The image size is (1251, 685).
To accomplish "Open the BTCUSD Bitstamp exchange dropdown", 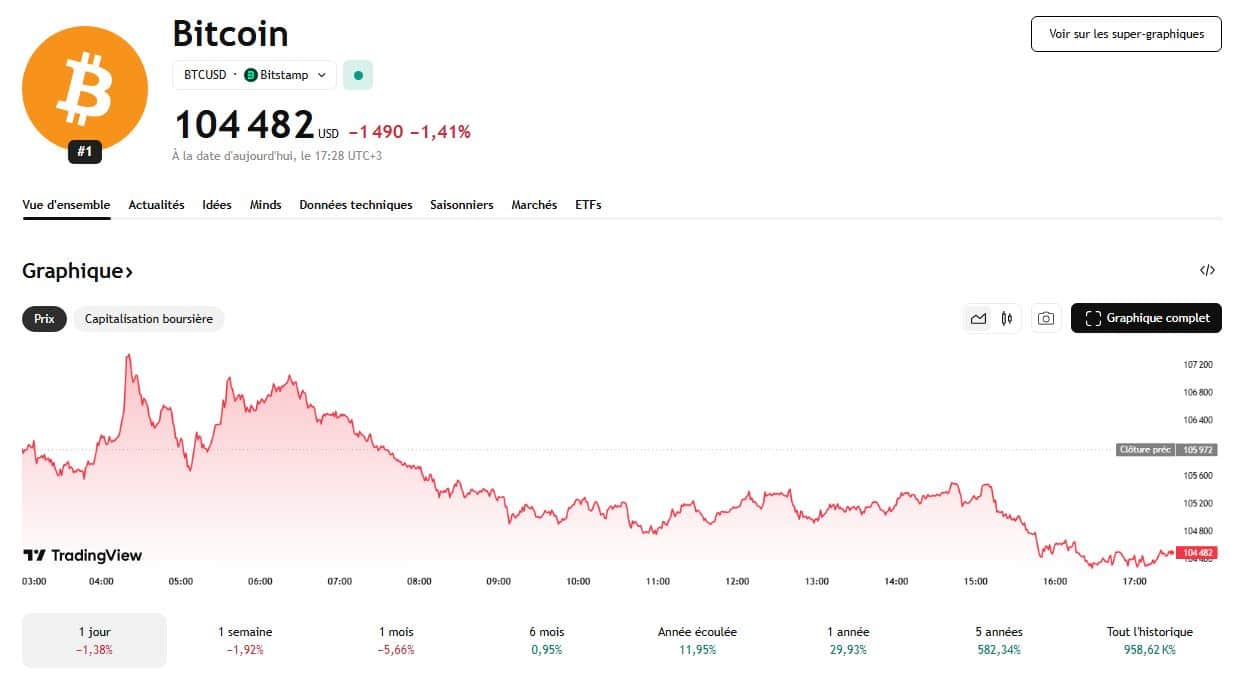I will pyautogui.click(x=254, y=75).
